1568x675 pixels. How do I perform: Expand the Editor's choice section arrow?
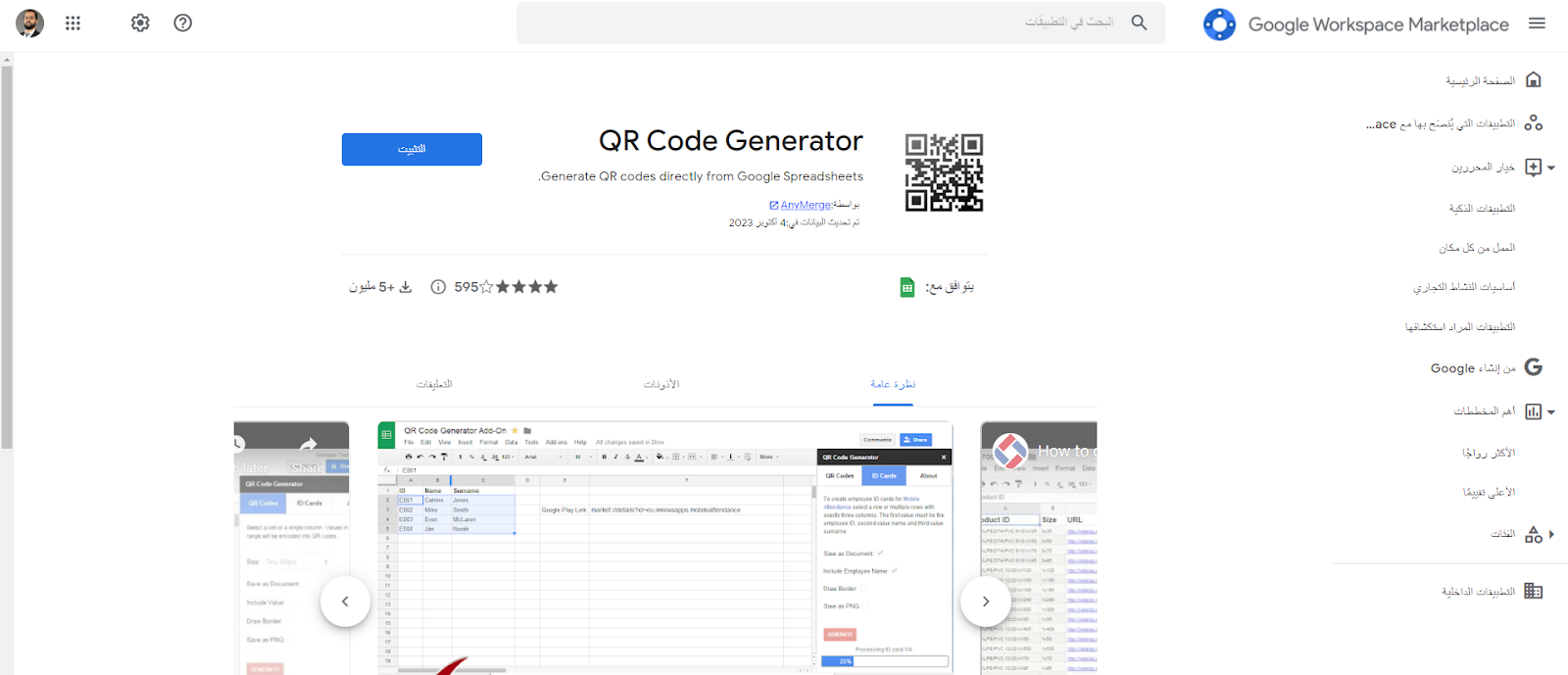coord(1551,168)
